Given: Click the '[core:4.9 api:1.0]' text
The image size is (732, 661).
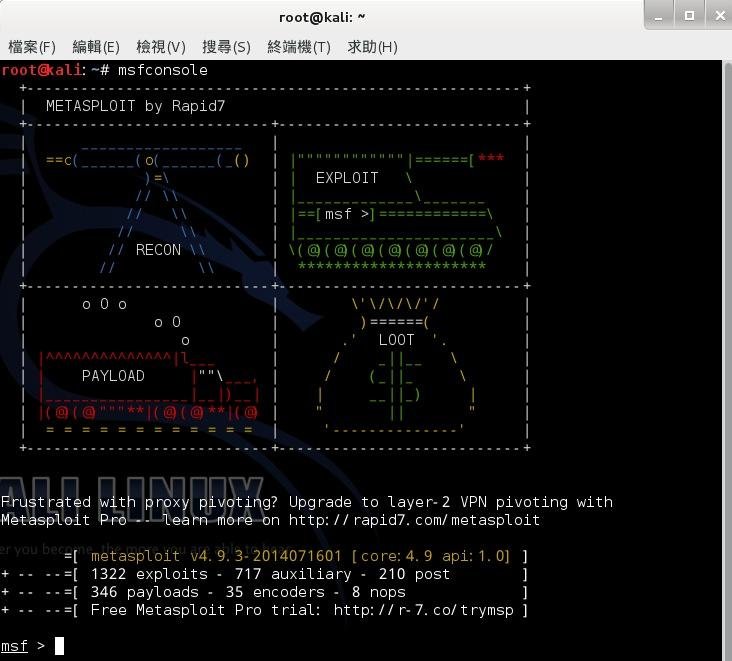Looking at the screenshot, I should 430,556.
